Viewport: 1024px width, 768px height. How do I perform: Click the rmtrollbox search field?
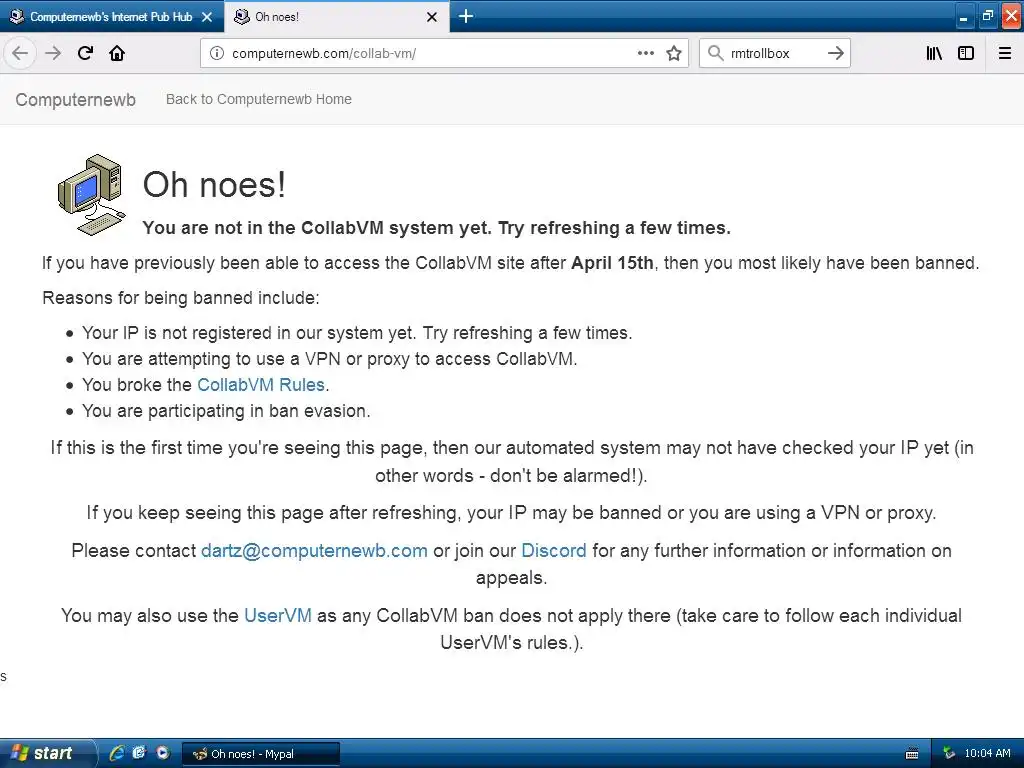point(774,53)
